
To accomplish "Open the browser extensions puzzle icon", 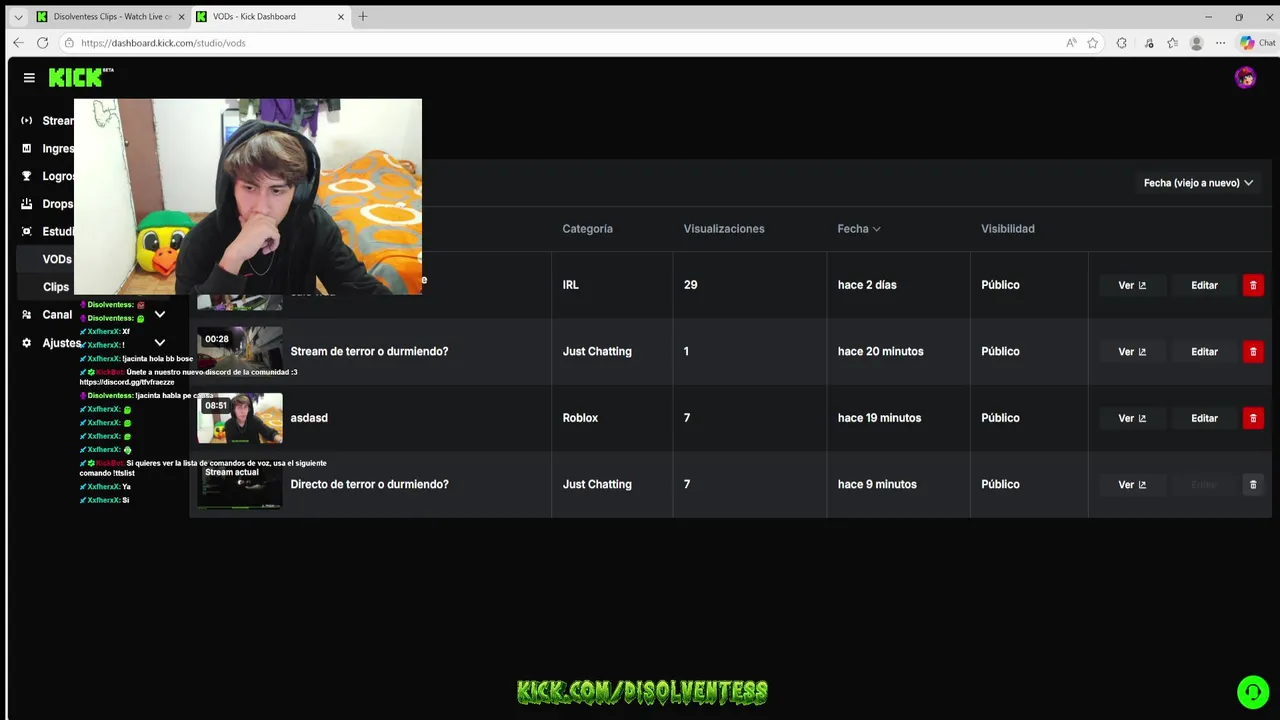I will (x=1121, y=43).
